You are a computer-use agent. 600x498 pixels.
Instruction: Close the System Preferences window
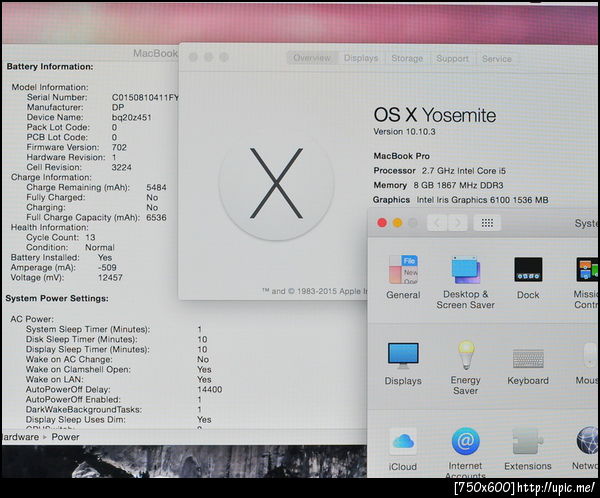tap(382, 223)
